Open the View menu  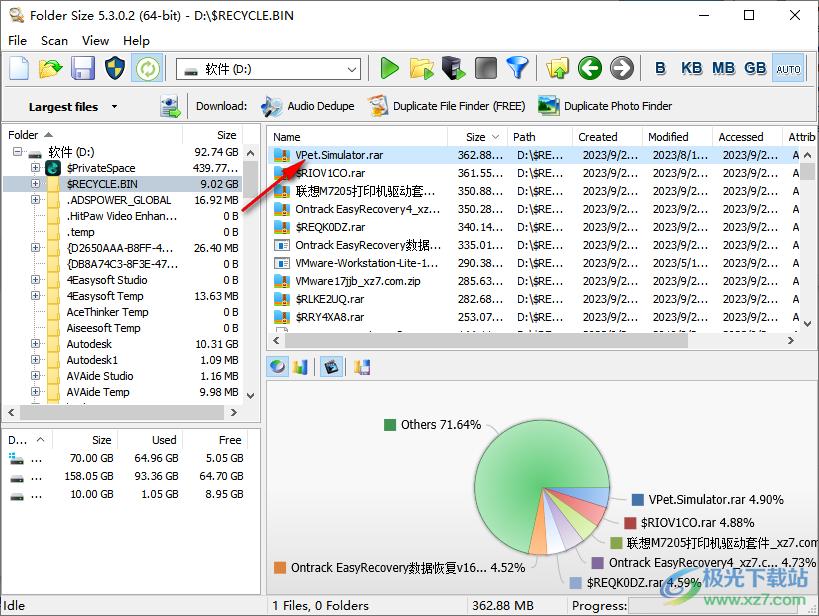(x=95, y=41)
